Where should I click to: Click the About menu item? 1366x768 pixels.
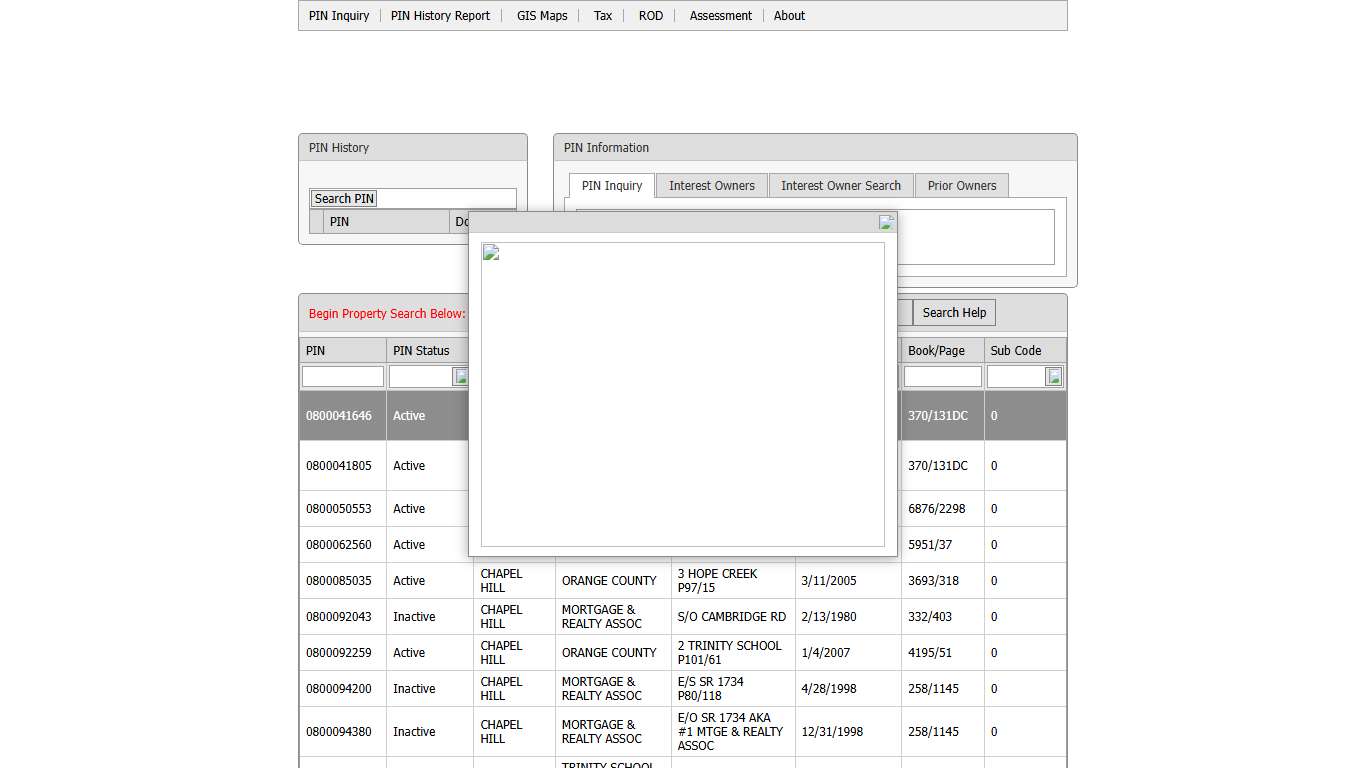(x=789, y=16)
